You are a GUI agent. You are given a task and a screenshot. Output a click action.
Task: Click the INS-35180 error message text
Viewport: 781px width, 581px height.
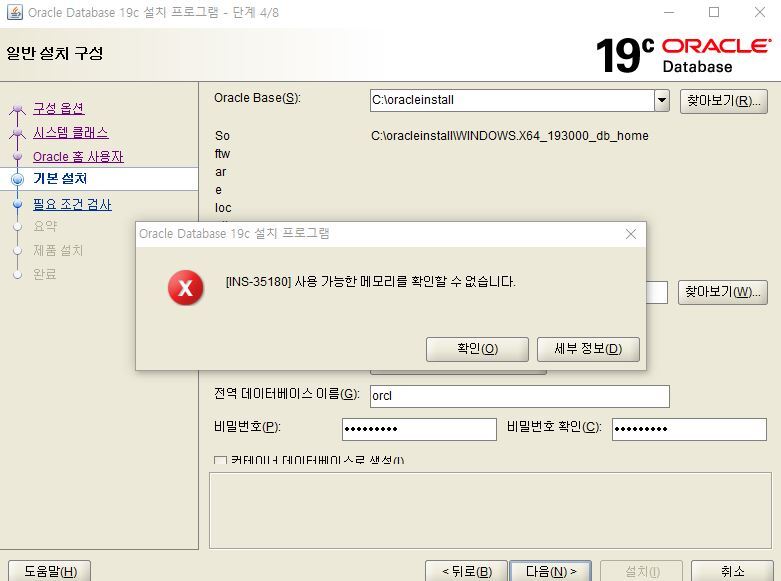pyautogui.click(x=371, y=282)
